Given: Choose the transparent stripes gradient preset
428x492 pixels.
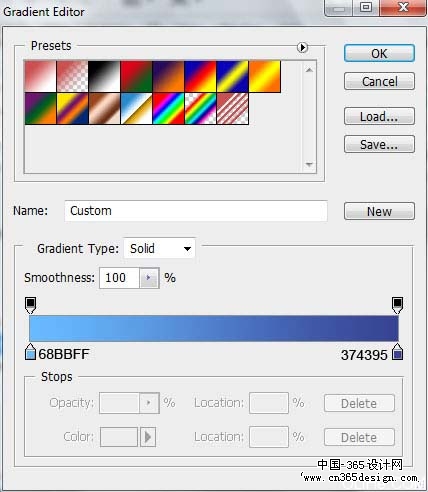Looking at the screenshot, I should [233, 109].
